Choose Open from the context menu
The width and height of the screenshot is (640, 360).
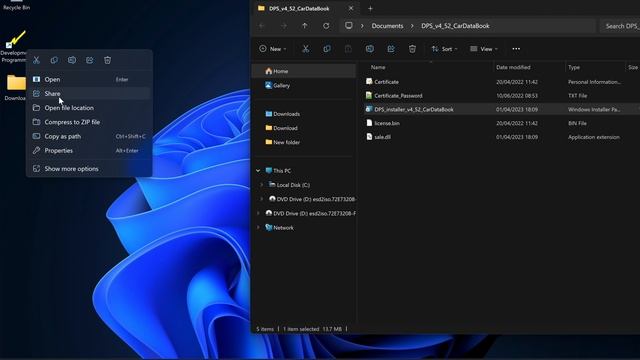(x=89, y=79)
